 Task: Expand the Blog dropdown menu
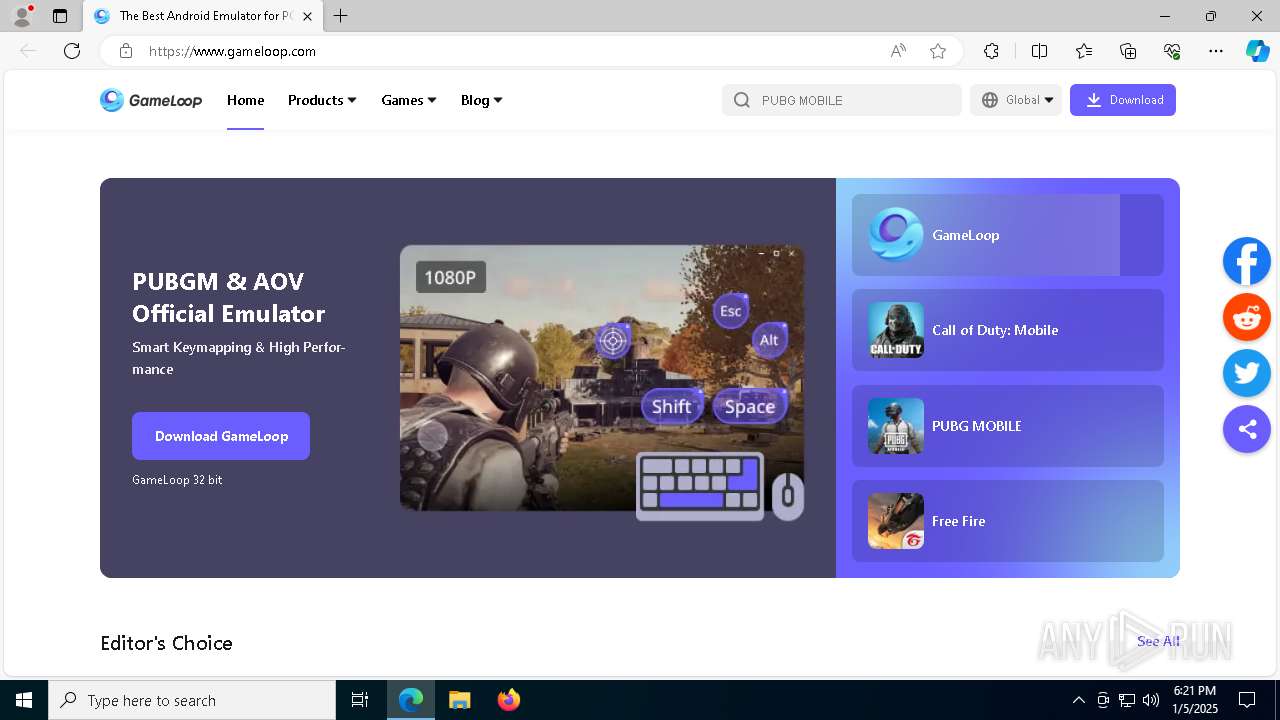pos(481,100)
